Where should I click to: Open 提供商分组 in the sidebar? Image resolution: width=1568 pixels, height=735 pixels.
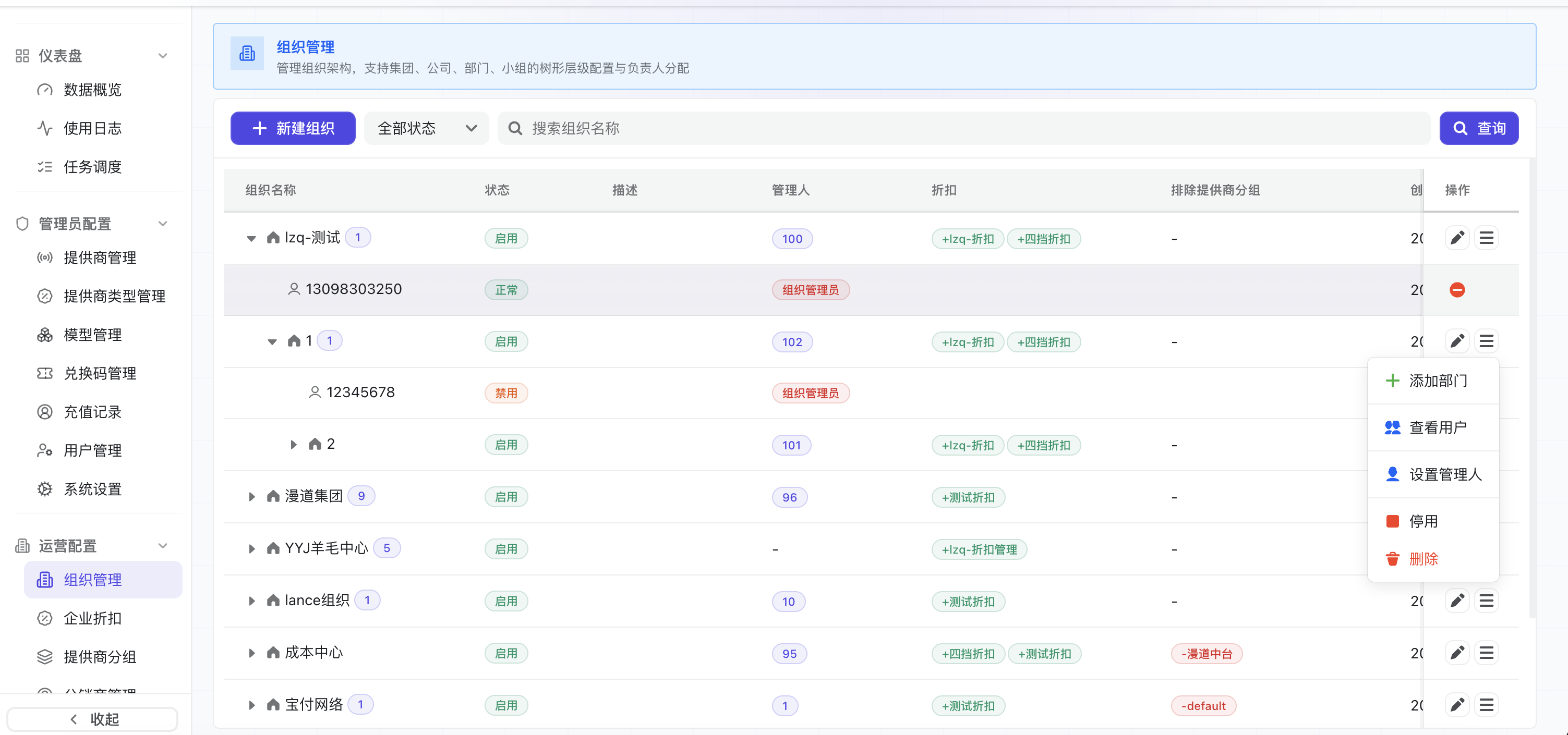tap(100, 657)
